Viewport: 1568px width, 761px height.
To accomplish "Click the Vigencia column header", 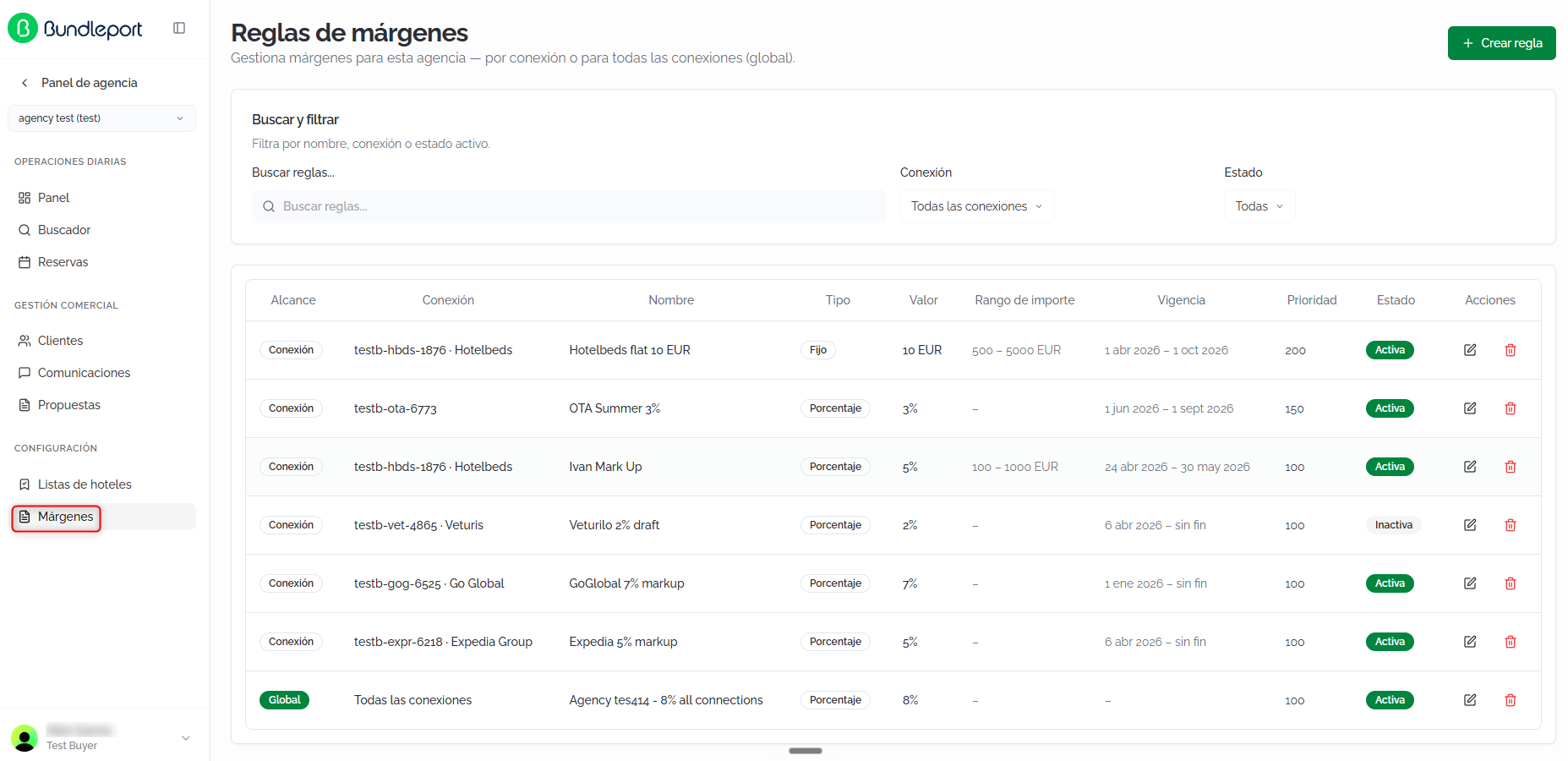I will pos(1181,300).
